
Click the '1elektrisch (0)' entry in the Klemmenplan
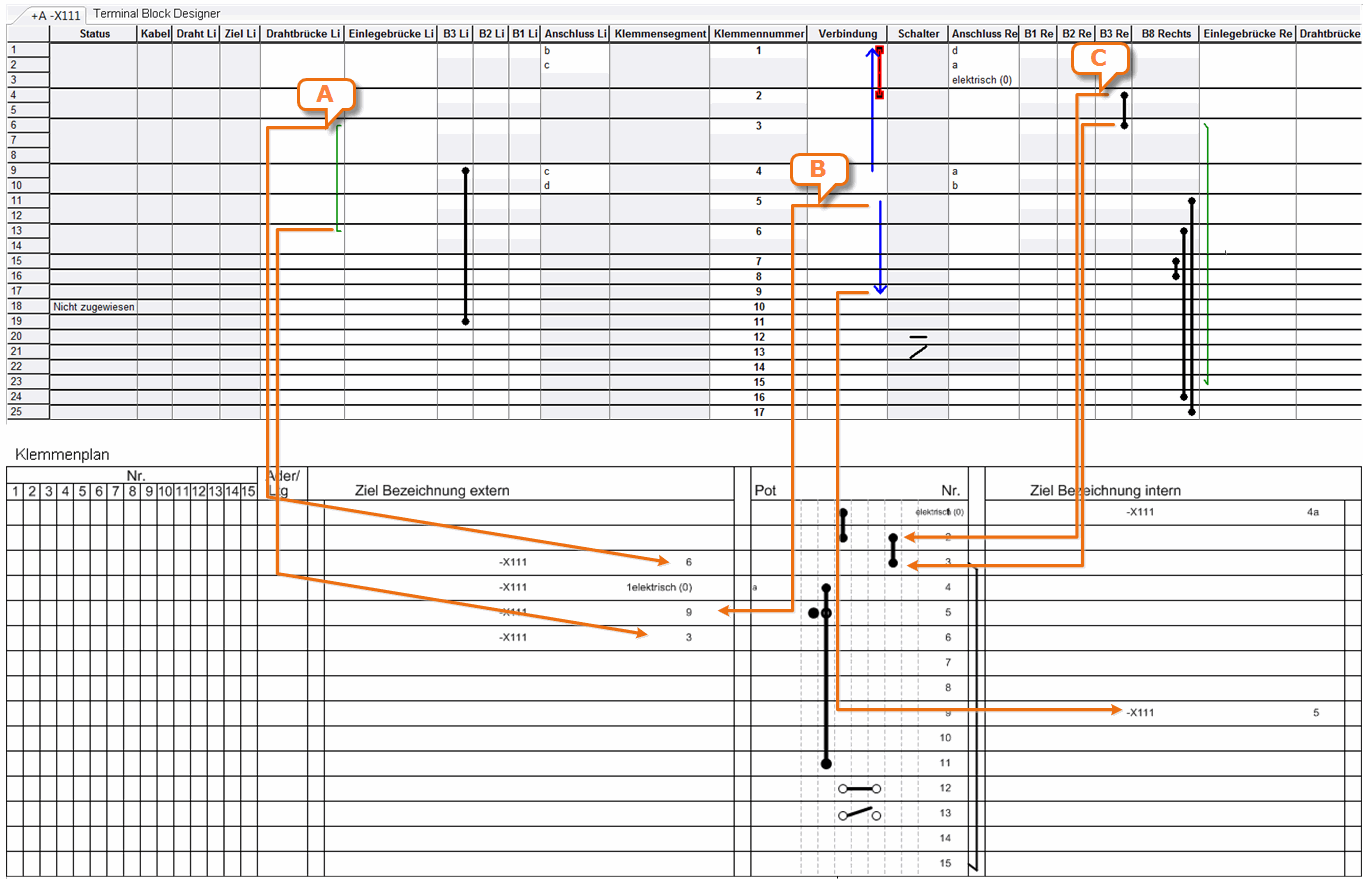(659, 587)
